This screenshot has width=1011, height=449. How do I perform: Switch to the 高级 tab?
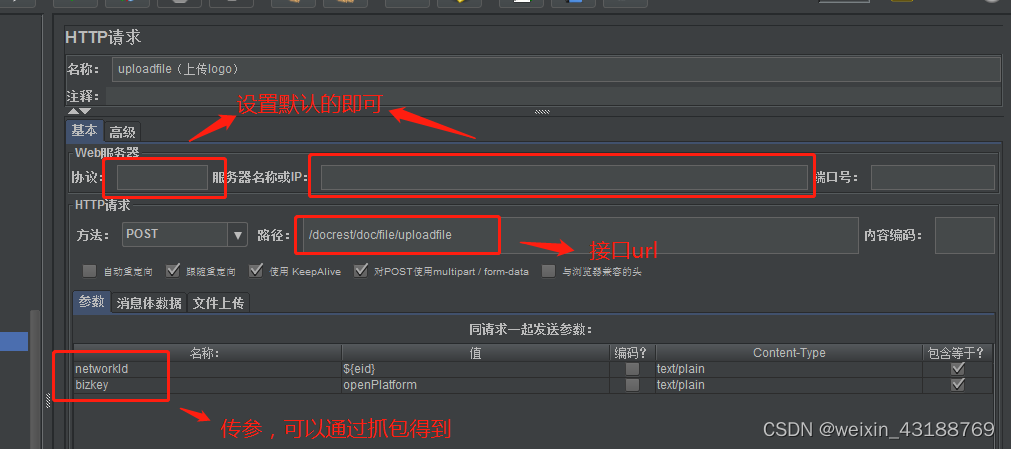pyautogui.click(x=122, y=132)
